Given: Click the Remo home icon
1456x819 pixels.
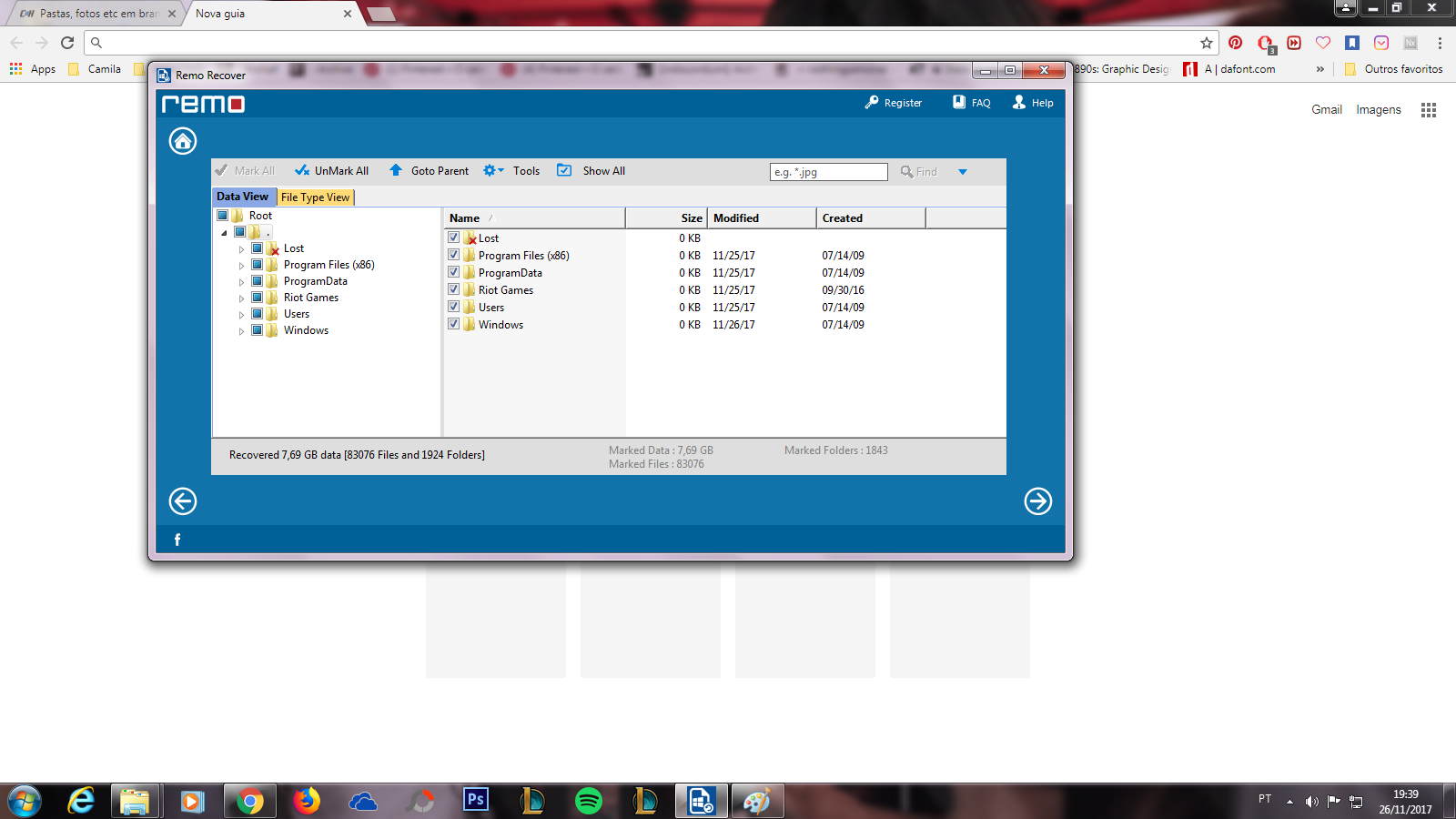Looking at the screenshot, I should point(183,141).
